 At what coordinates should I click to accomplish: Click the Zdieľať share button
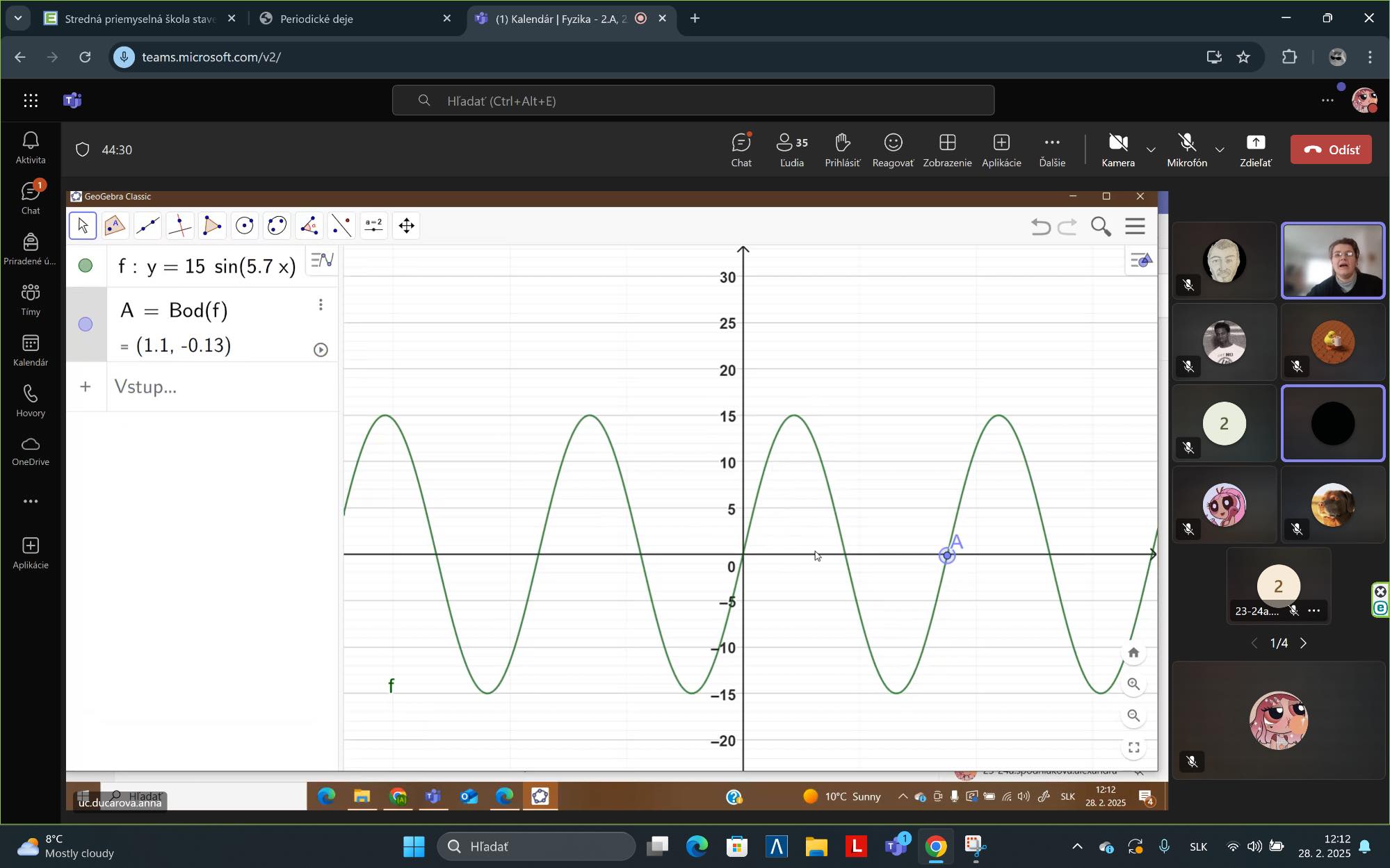1256,150
